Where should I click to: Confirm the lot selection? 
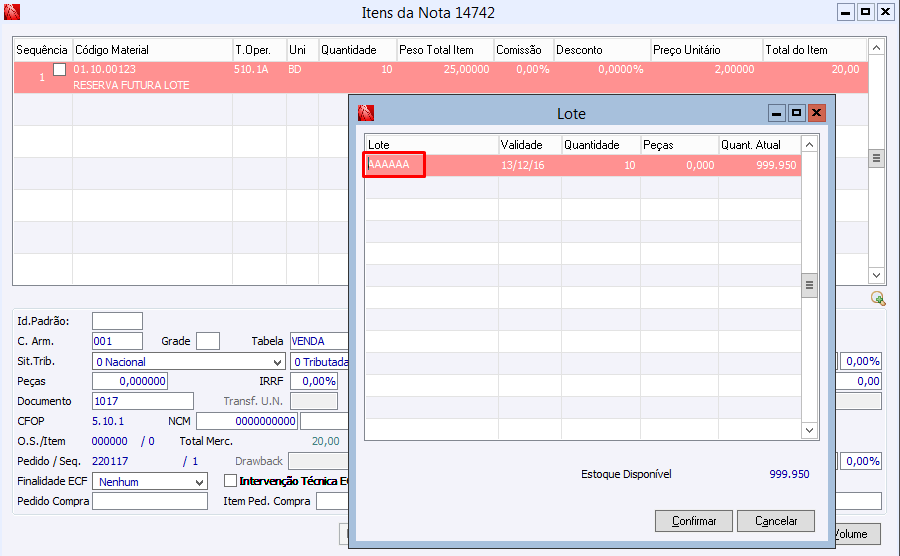click(x=693, y=521)
